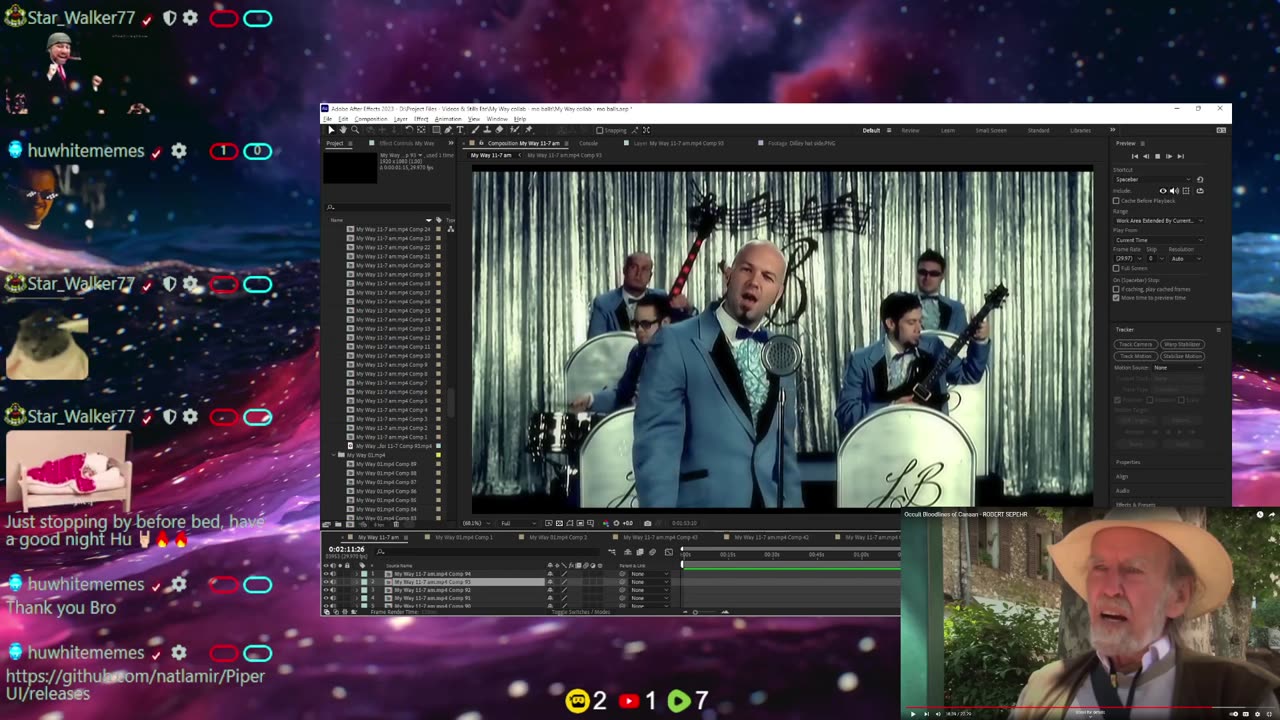Open the File menu

[x=328, y=119]
